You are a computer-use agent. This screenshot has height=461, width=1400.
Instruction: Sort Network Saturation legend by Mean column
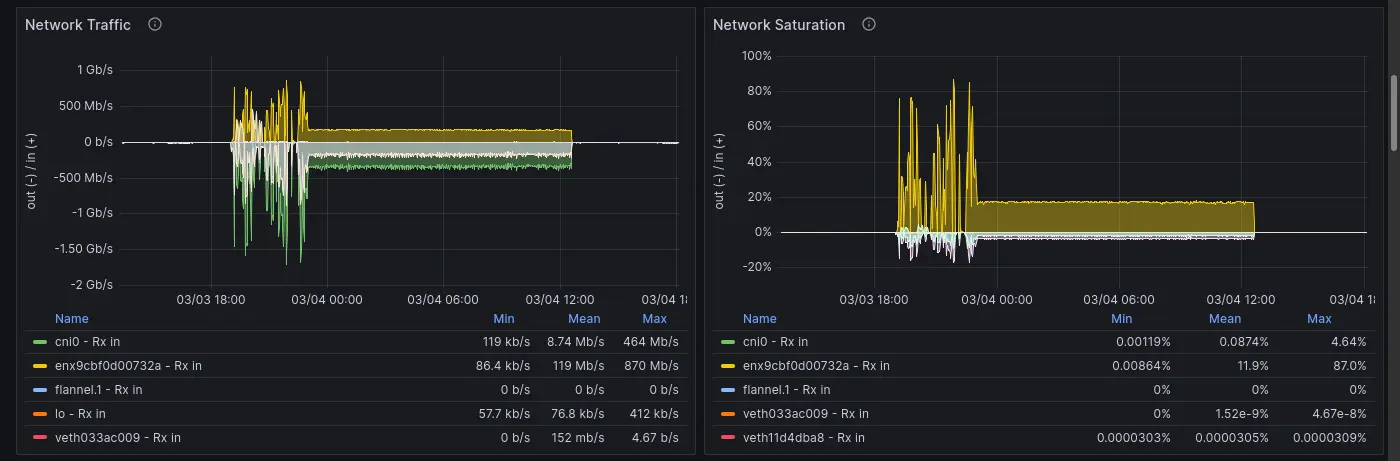click(x=1224, y=319)
